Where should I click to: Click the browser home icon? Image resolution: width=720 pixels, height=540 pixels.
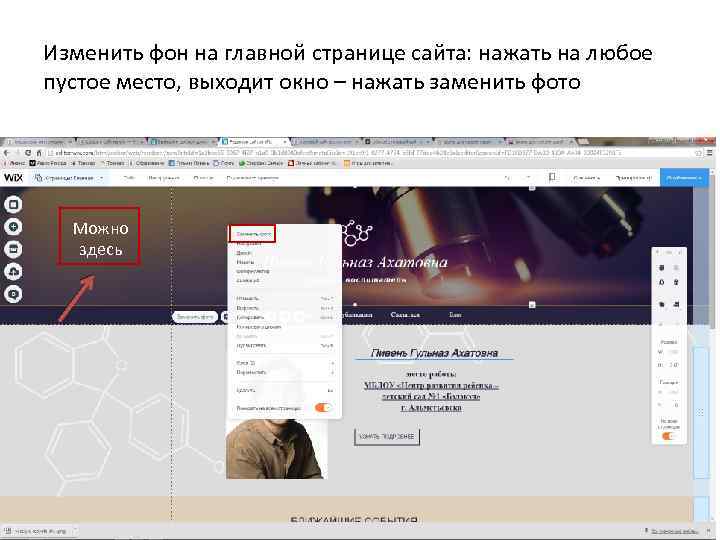click(39, 153)
